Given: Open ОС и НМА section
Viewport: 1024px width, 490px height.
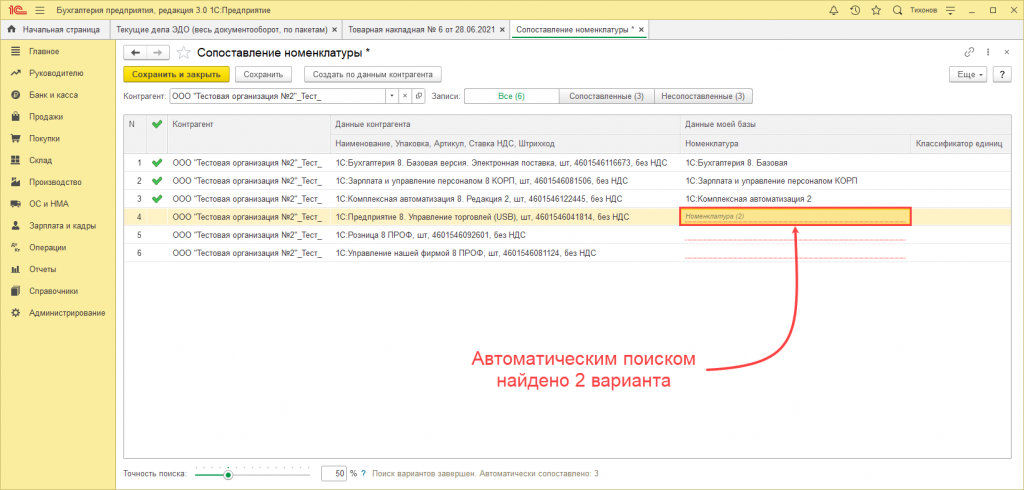Looking at the screenshot, I should click(49, 204).
